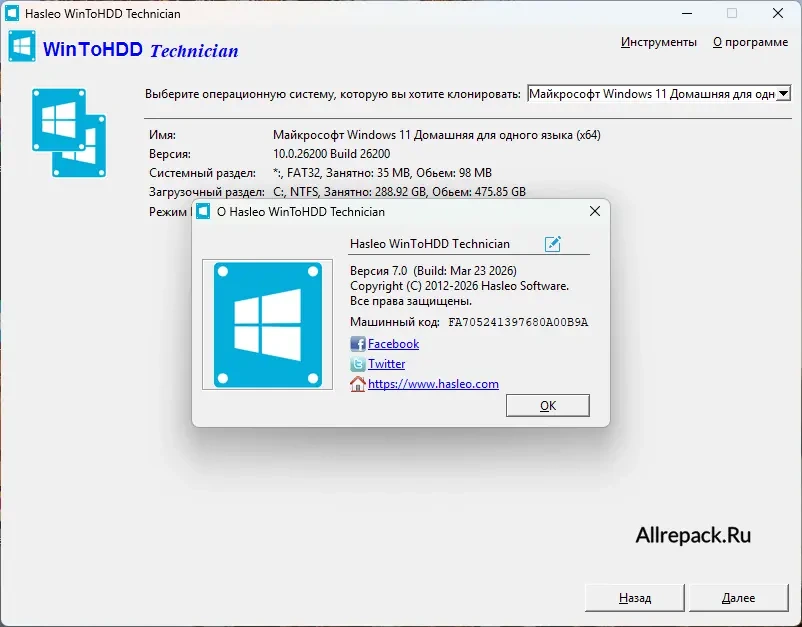Click the Facebook logo icon
Viewport: 802px width, 627px height.
coord(358,344)
